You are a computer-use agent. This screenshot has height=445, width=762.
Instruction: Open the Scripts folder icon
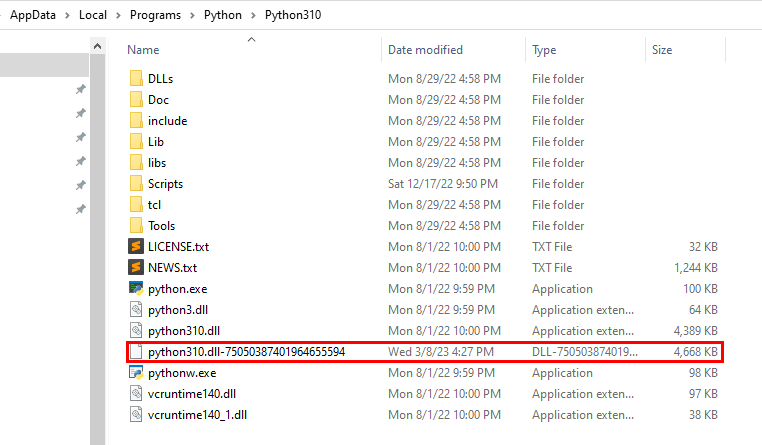click(x=137, y=183)
